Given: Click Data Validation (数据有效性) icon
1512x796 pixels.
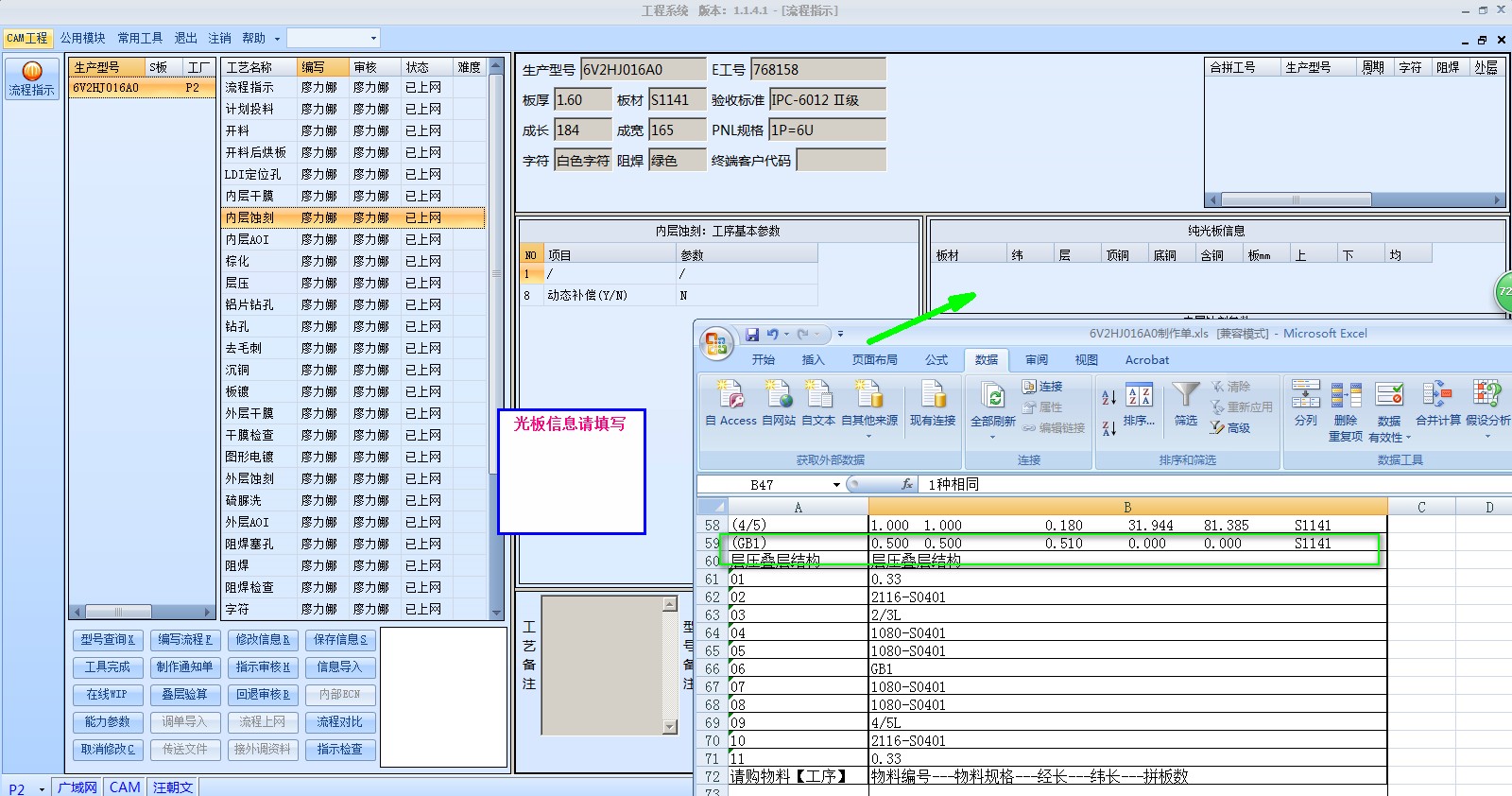Looking at the screenshot, I should coord(1389,395).
